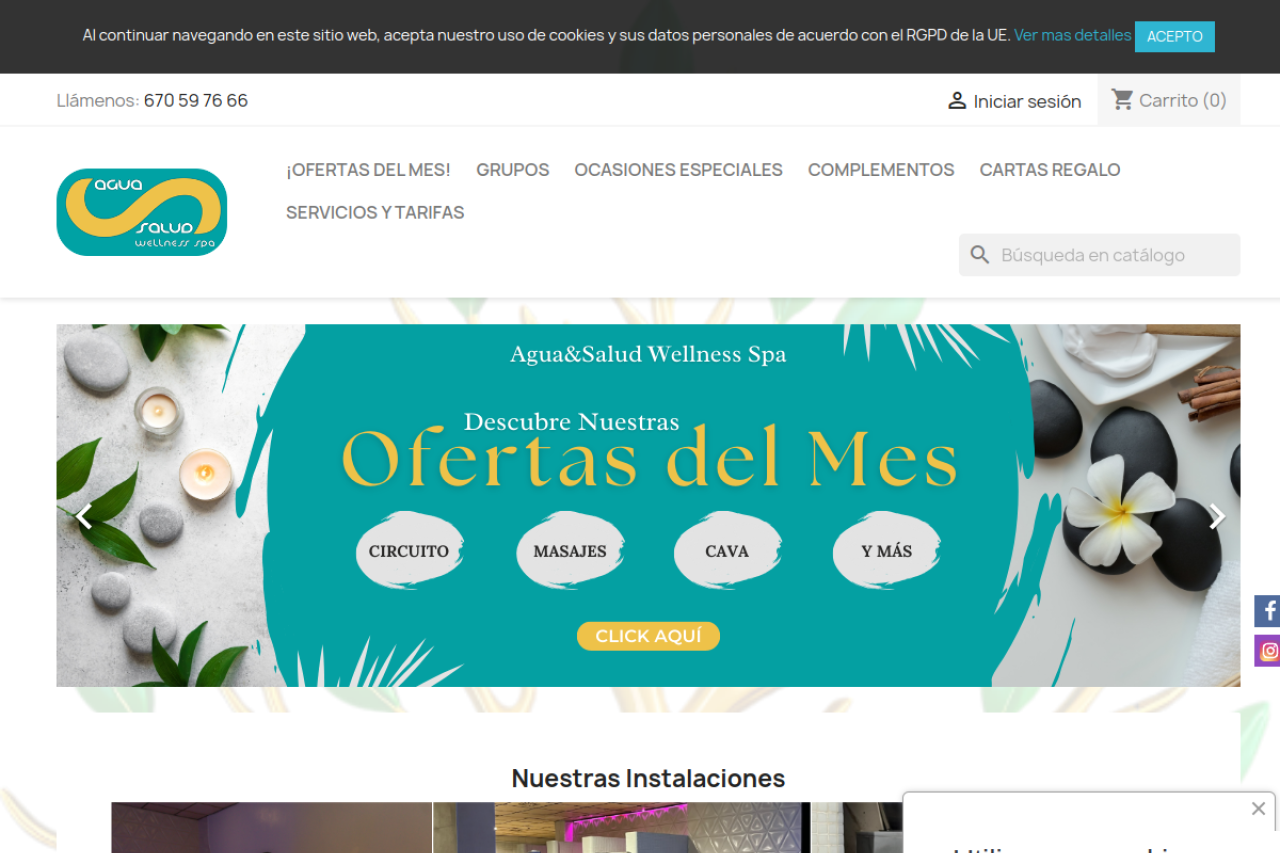1280x853 pixels.
Task: Go to the previous carousel slide arrow
Action: [x=84, y=517]
